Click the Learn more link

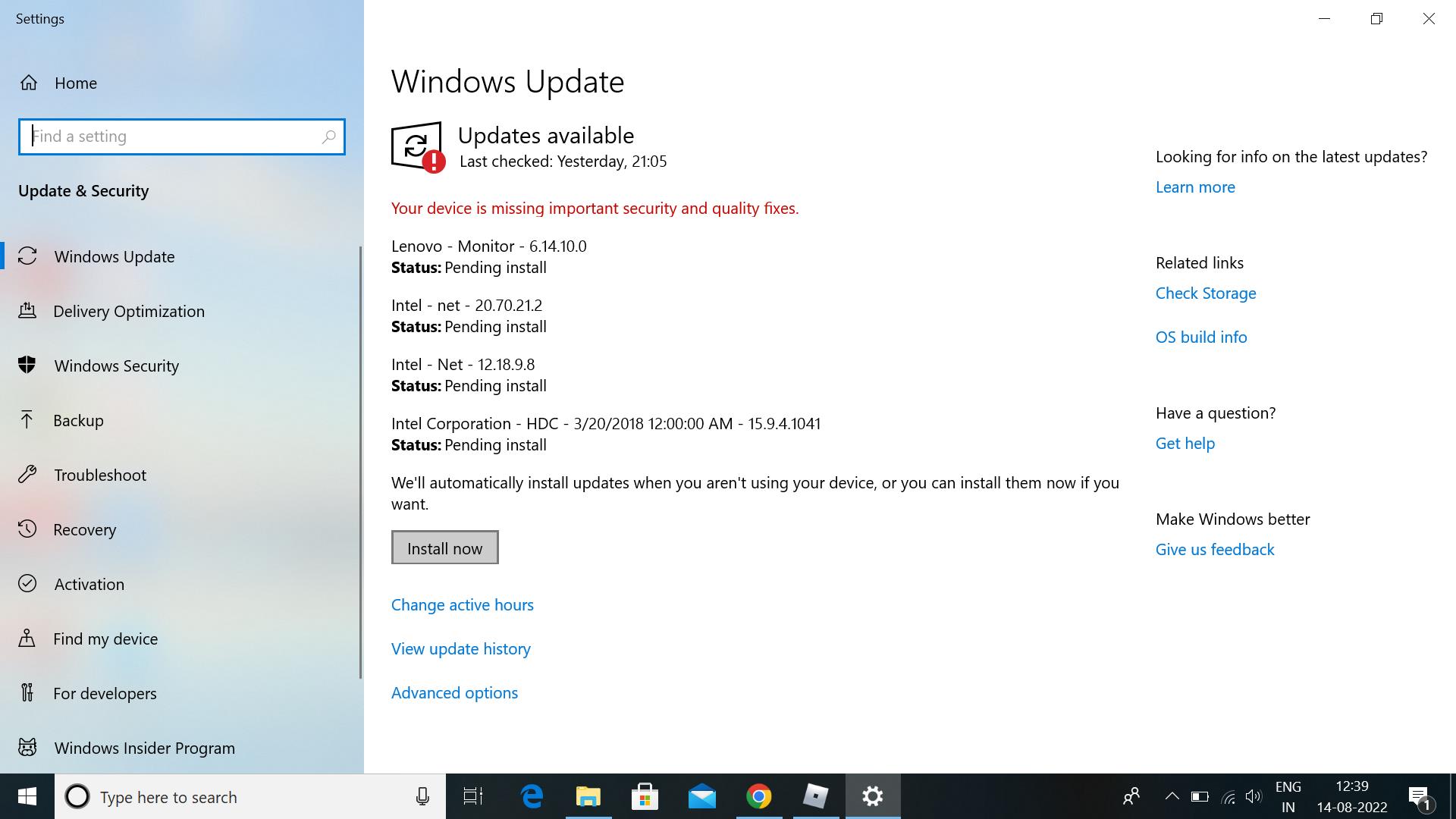pos(1195,187)
